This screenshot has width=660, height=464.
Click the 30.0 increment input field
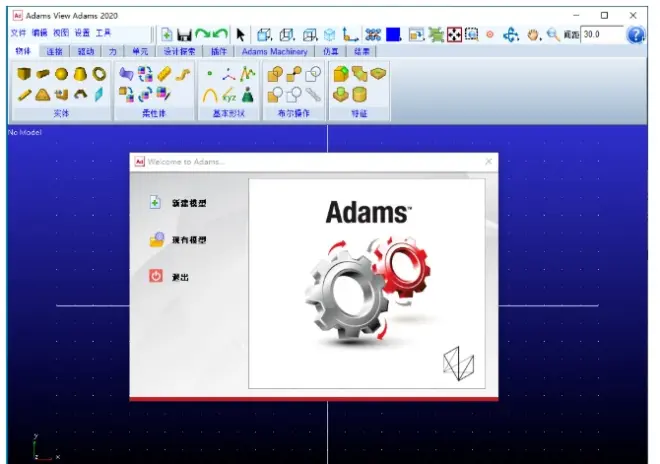tap(602, 35)
